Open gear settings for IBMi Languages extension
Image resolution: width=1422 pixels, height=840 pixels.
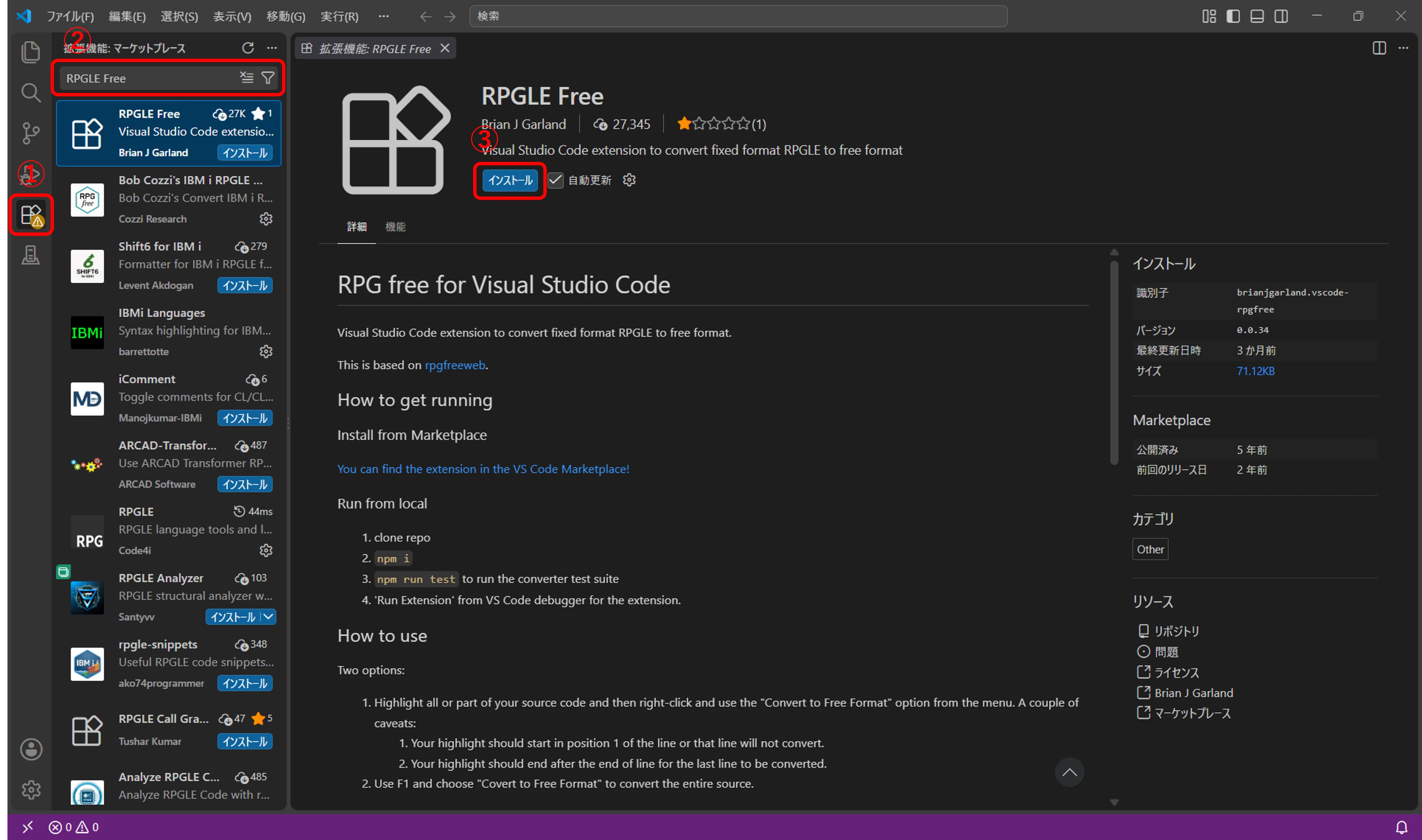point(266,352)
